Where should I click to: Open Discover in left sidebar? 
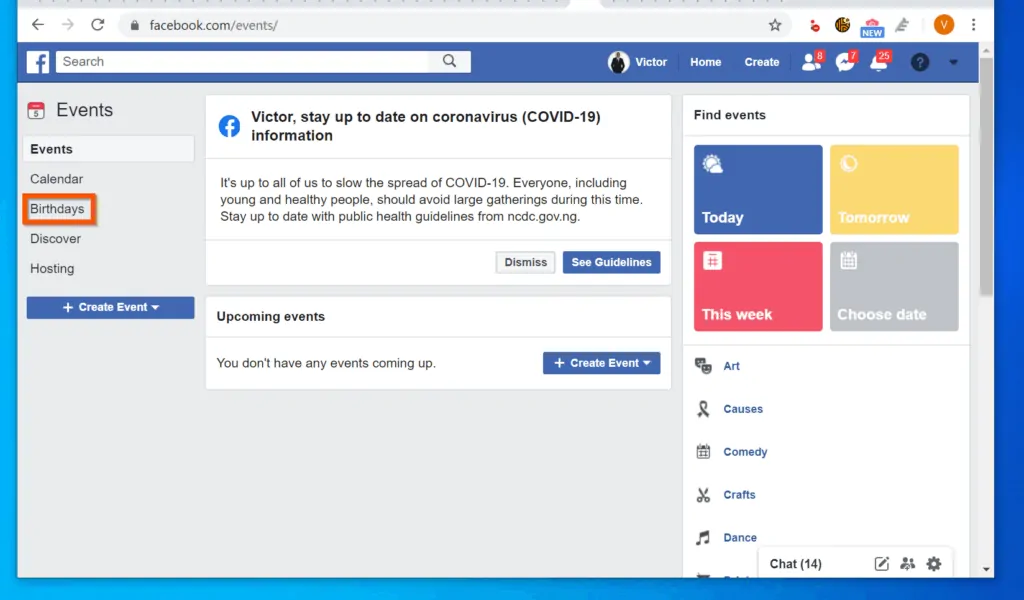point(56,239)
